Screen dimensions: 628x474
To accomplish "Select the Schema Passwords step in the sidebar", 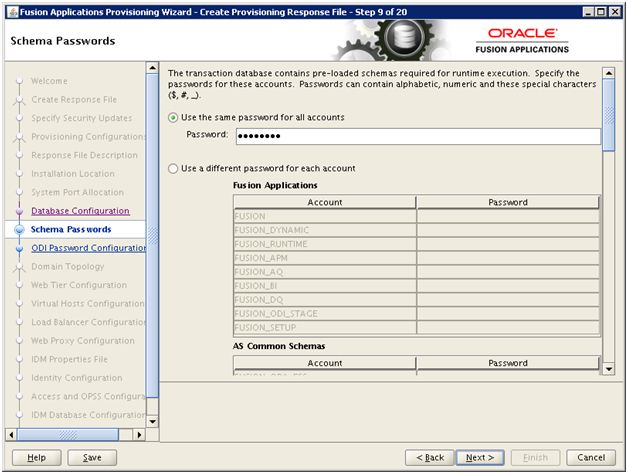I will tap(71, 230).
